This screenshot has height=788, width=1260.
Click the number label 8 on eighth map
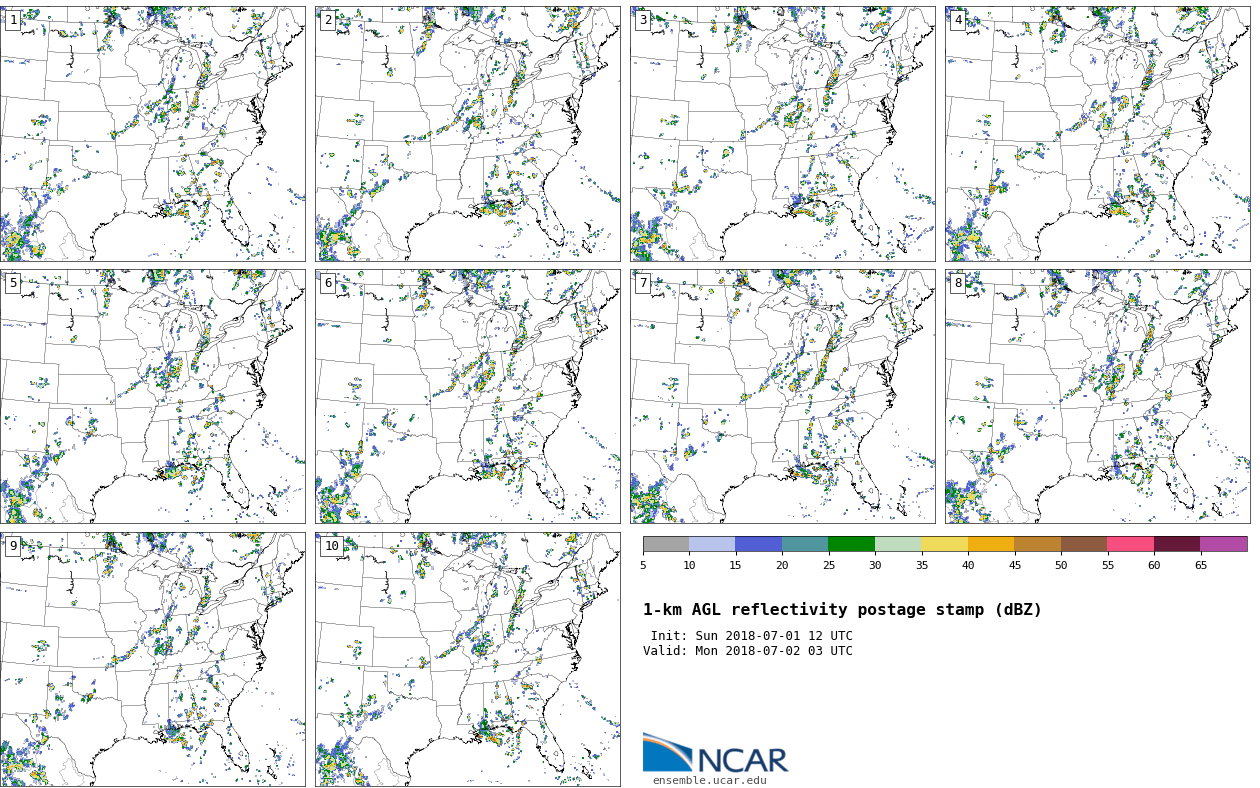(958, 283)
